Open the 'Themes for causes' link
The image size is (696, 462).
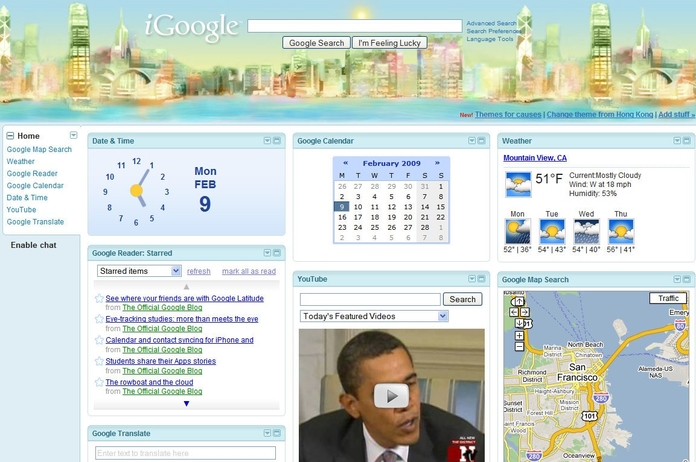click(508, 115)
